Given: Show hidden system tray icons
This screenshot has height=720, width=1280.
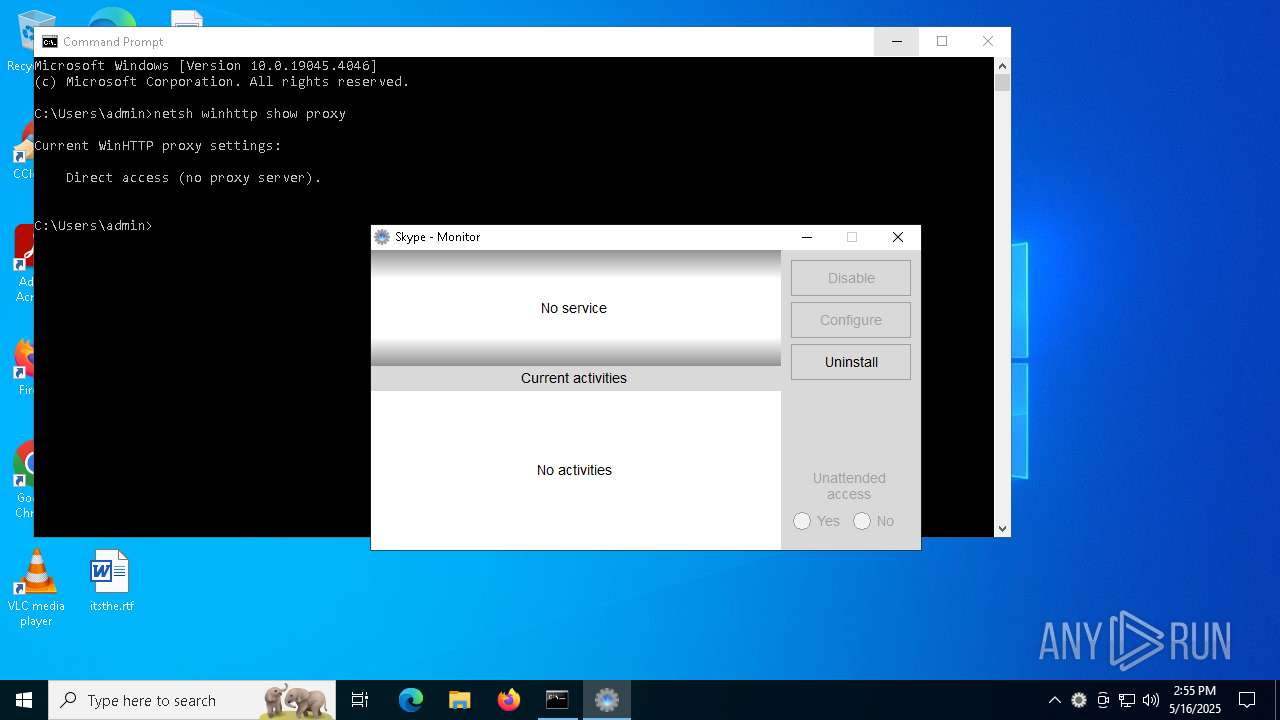Looking at the screenshot, I should pos(1054,700).
